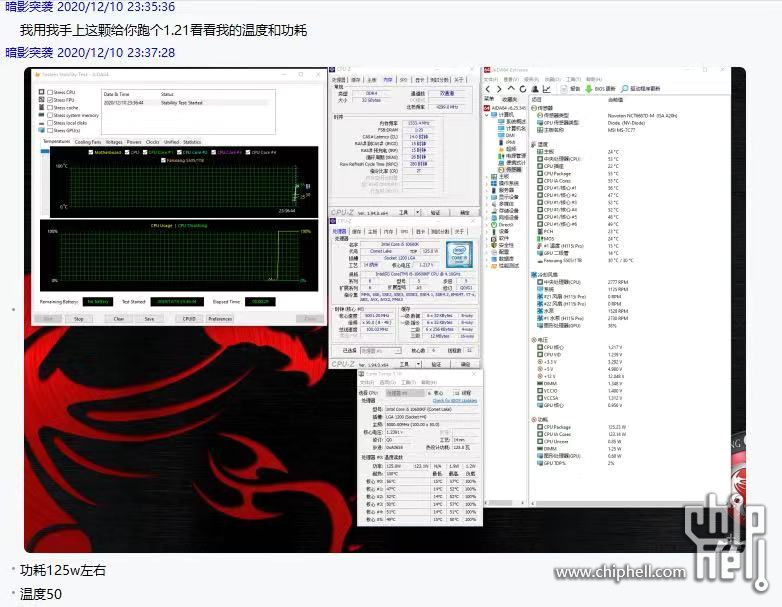Click Clear button in stability test
This screenshot has width=782, height=607.
point(119,319)
